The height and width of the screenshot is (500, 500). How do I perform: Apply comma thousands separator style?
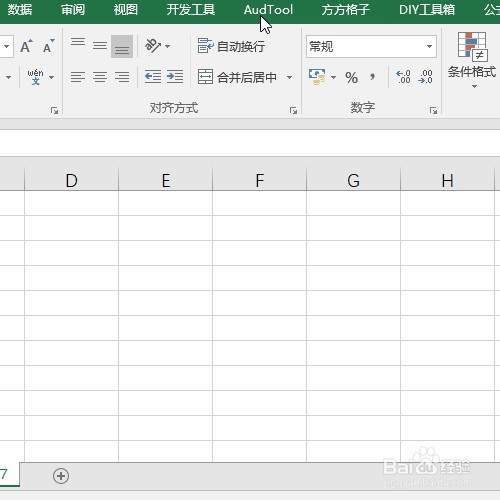pyautogui.click(x=372, y=77)
